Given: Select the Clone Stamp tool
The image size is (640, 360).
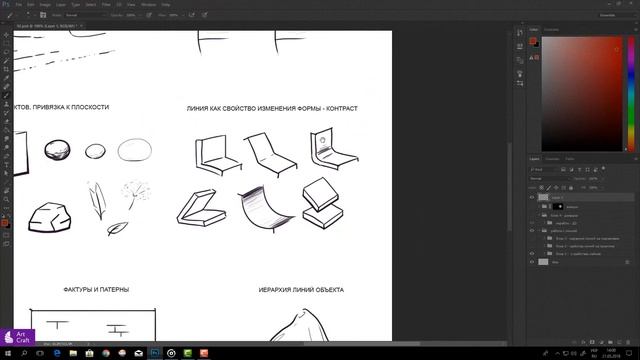Looking at the screenshot, I should (6, 104).
